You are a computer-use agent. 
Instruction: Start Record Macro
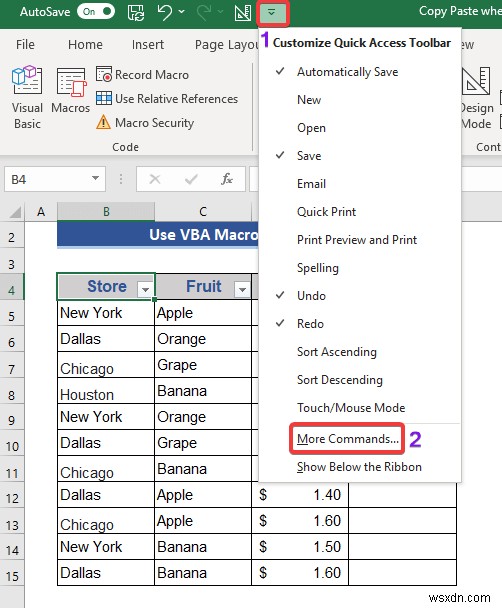click(x=142, y=74)
